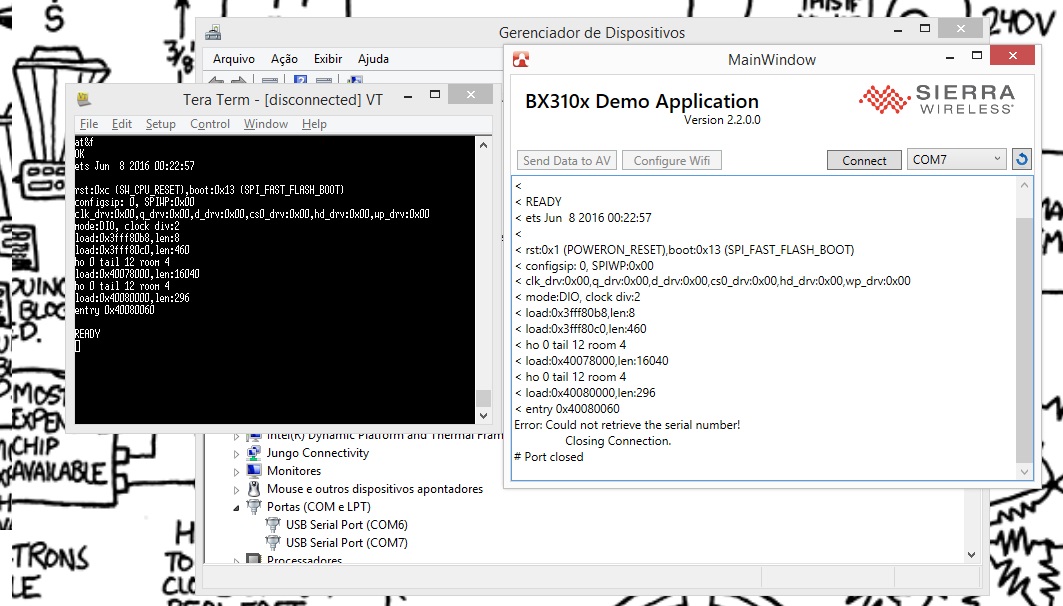Open Tera Term Help menu
1063x606 pixels.
(x=314, y=123)
